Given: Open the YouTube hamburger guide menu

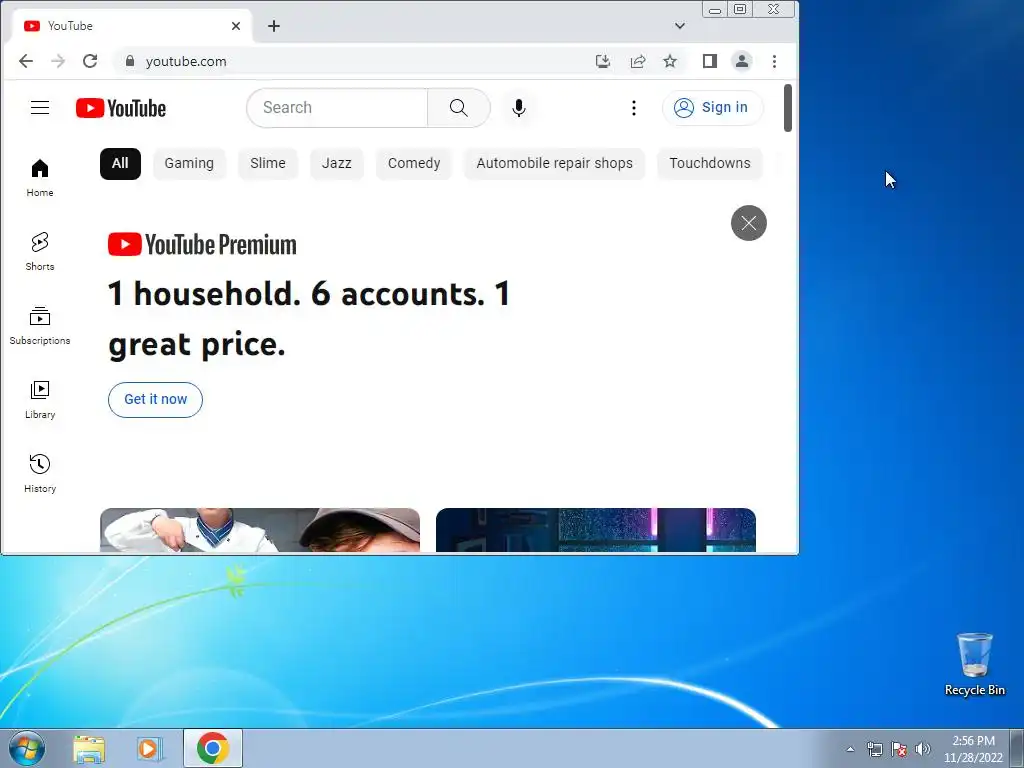Looking at the screenshot, I should (40, 108).
